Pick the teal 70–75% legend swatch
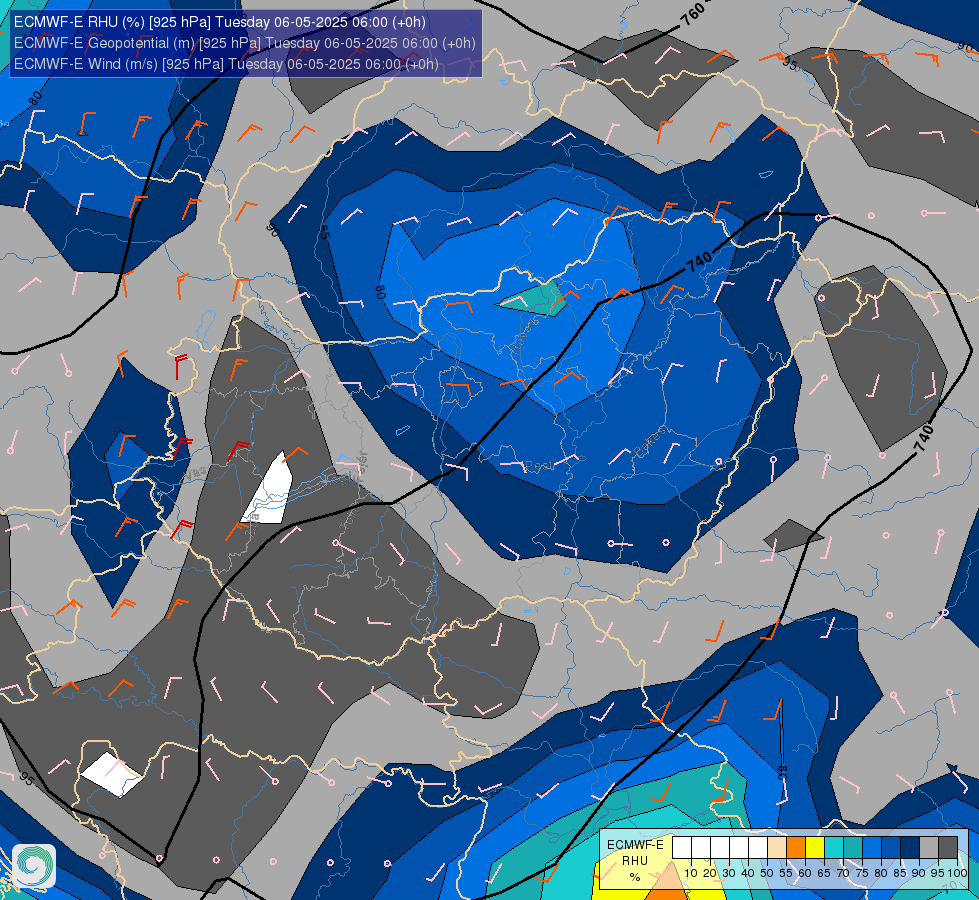979x900 pixels. tap(853, 848)
